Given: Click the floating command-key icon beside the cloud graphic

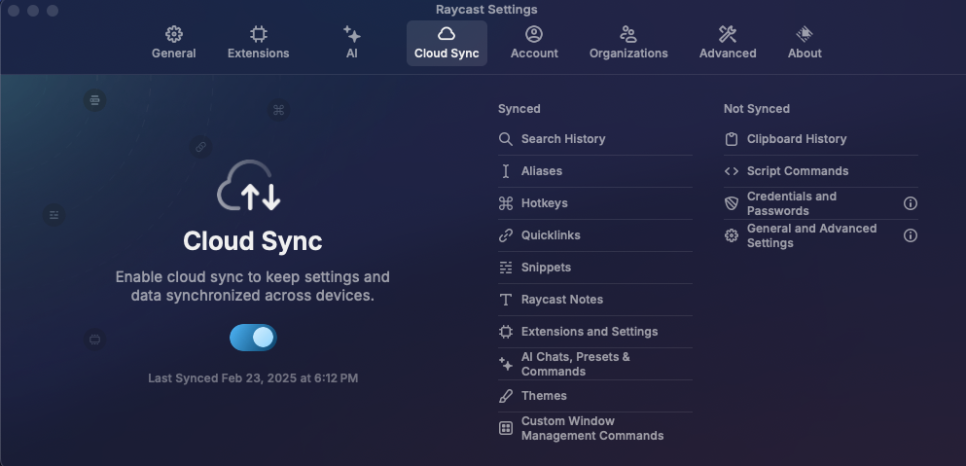Looking at the screenshot, I should (x=278, y=110).
